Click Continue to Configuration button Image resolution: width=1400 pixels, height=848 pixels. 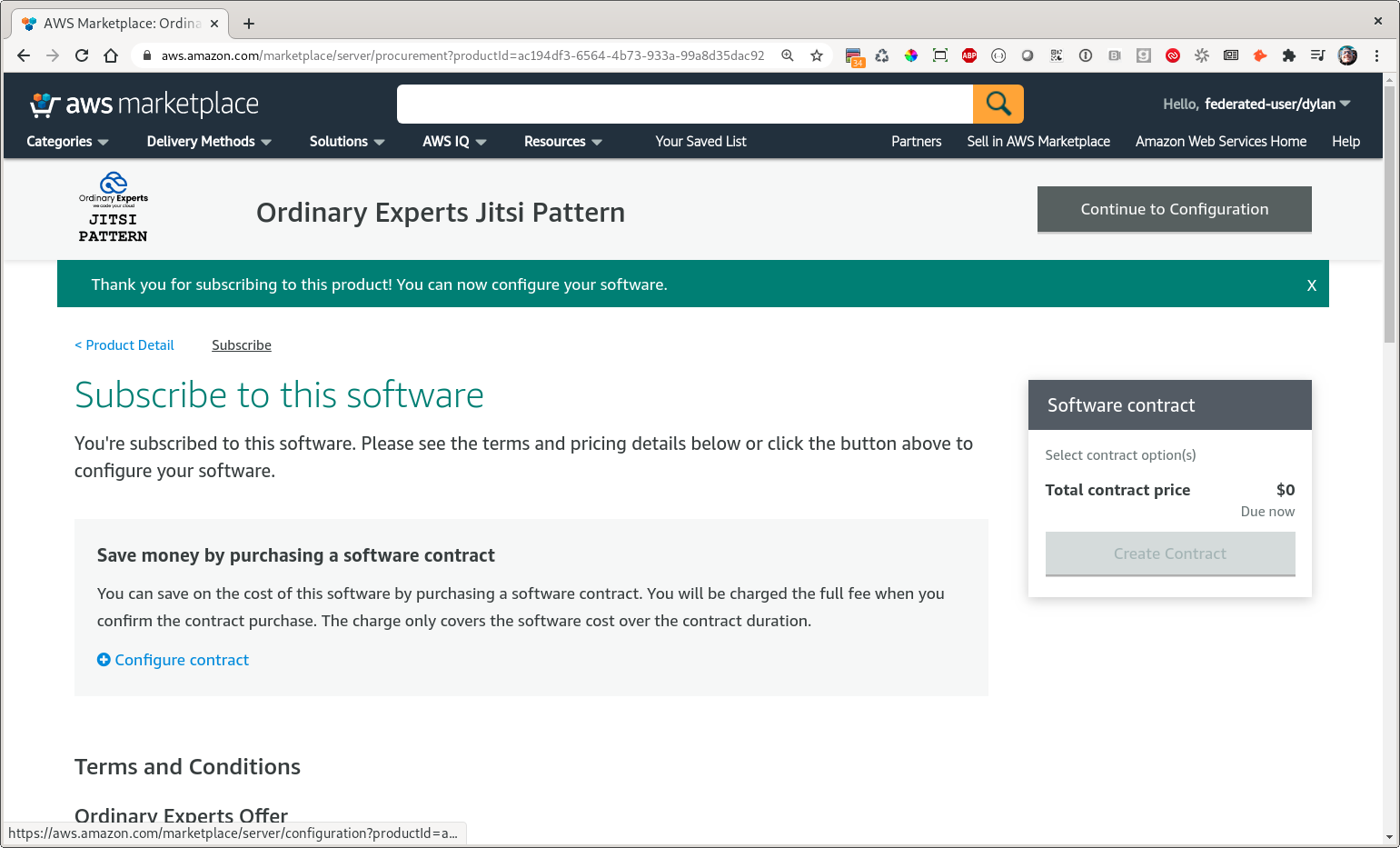1174,209
